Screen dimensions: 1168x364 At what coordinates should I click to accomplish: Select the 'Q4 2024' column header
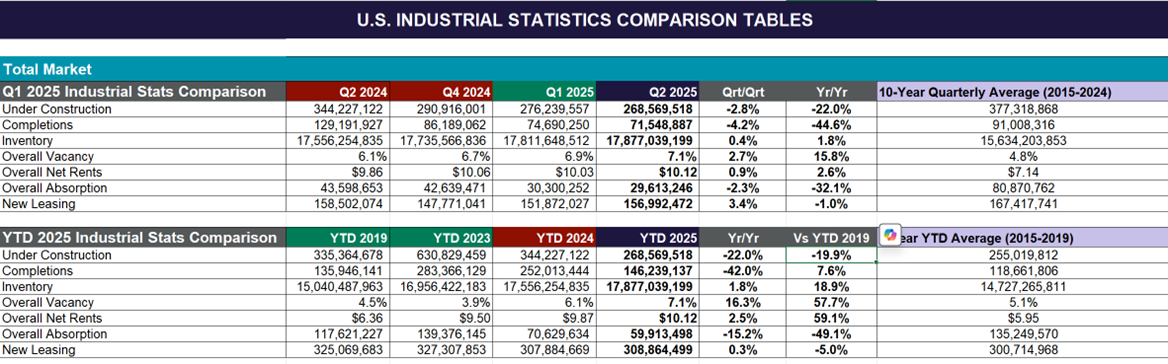[x=441, y=92]
